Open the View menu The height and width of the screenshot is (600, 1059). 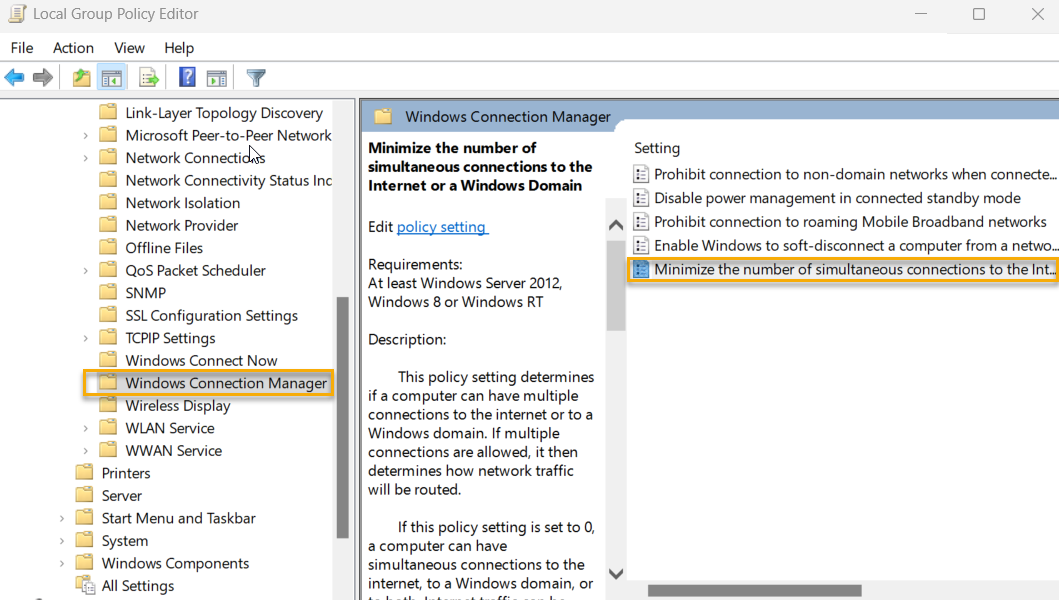click(129, 47)
